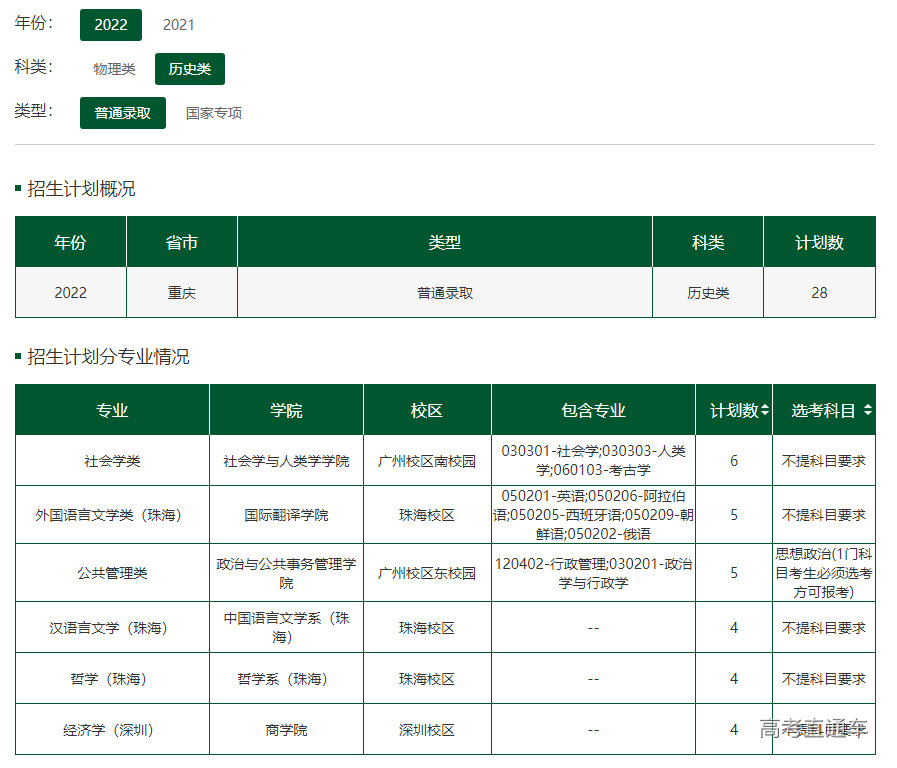
Task: Switch to 物理类 science category
Action: pos(113,68)
